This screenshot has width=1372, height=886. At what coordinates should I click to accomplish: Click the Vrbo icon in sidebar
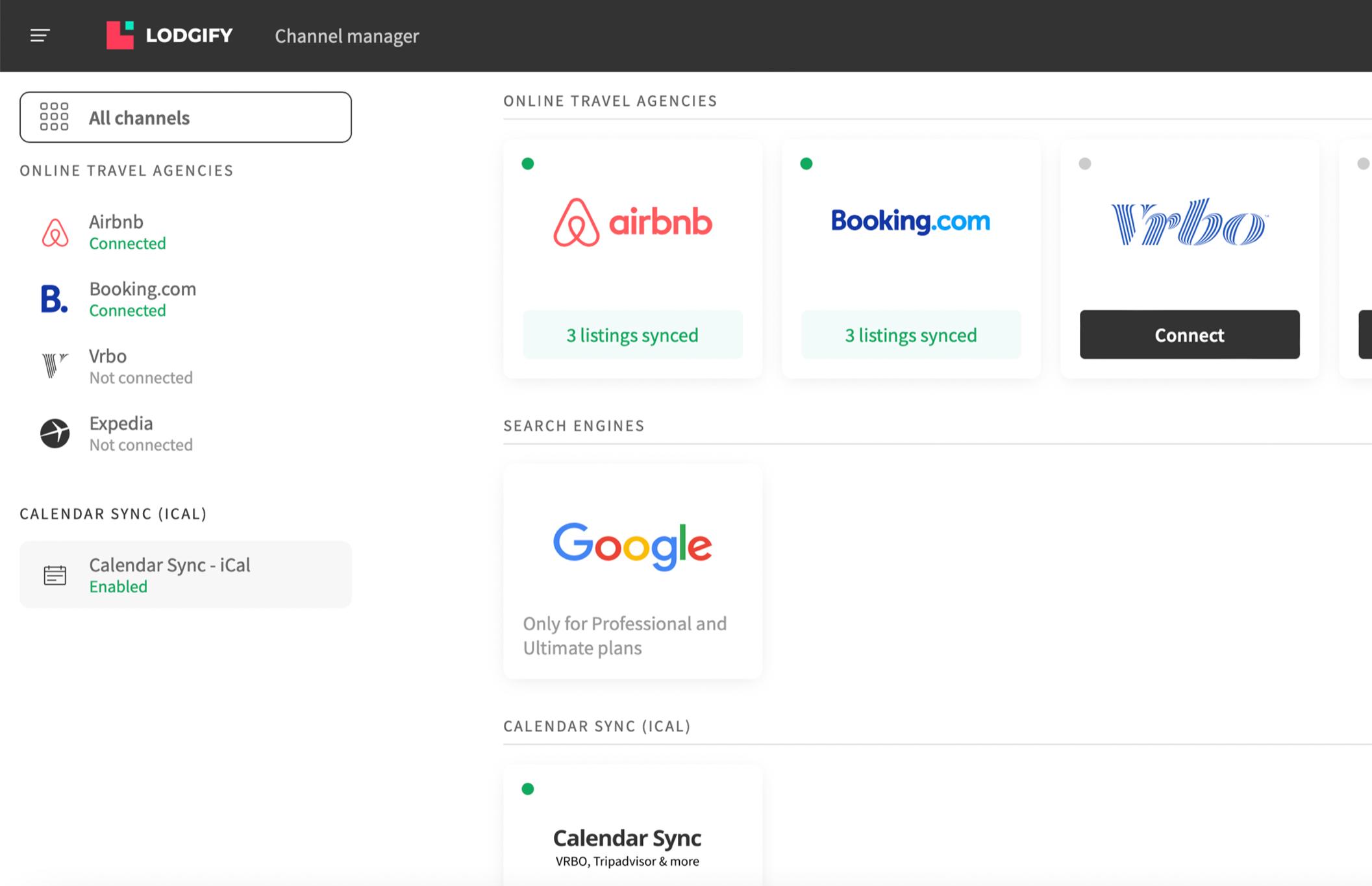(x=55, y=365)
